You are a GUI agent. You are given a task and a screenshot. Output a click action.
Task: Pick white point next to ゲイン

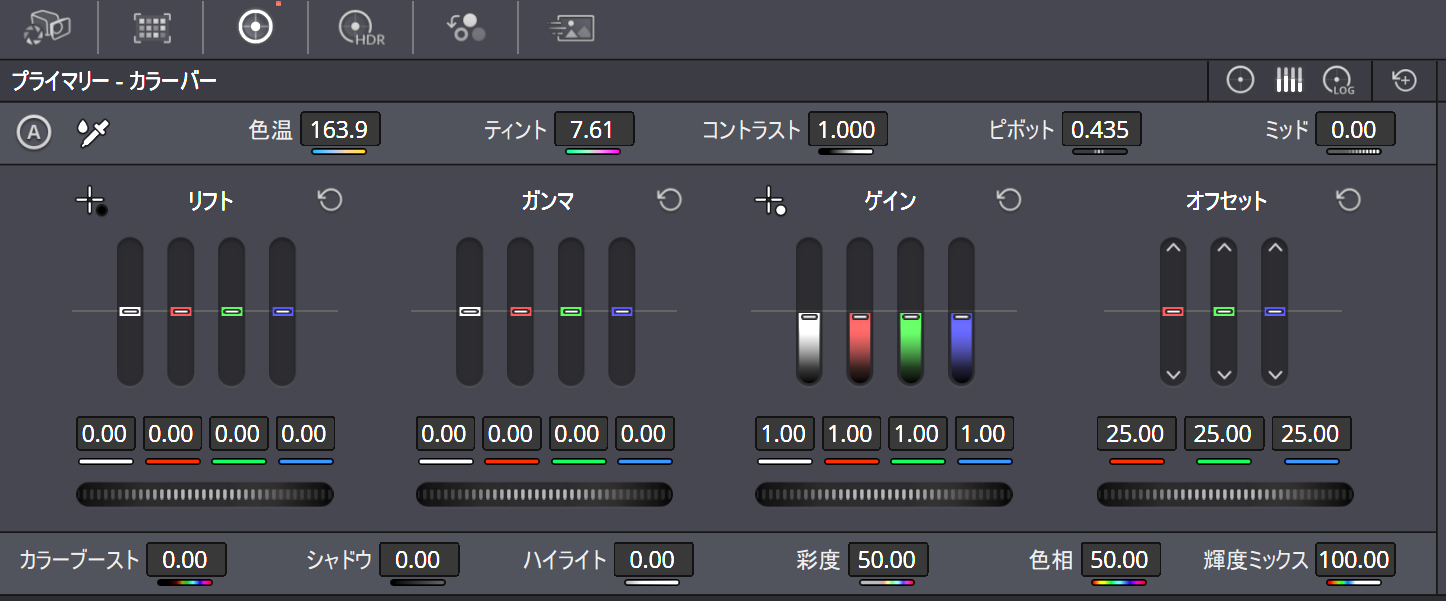770,201
